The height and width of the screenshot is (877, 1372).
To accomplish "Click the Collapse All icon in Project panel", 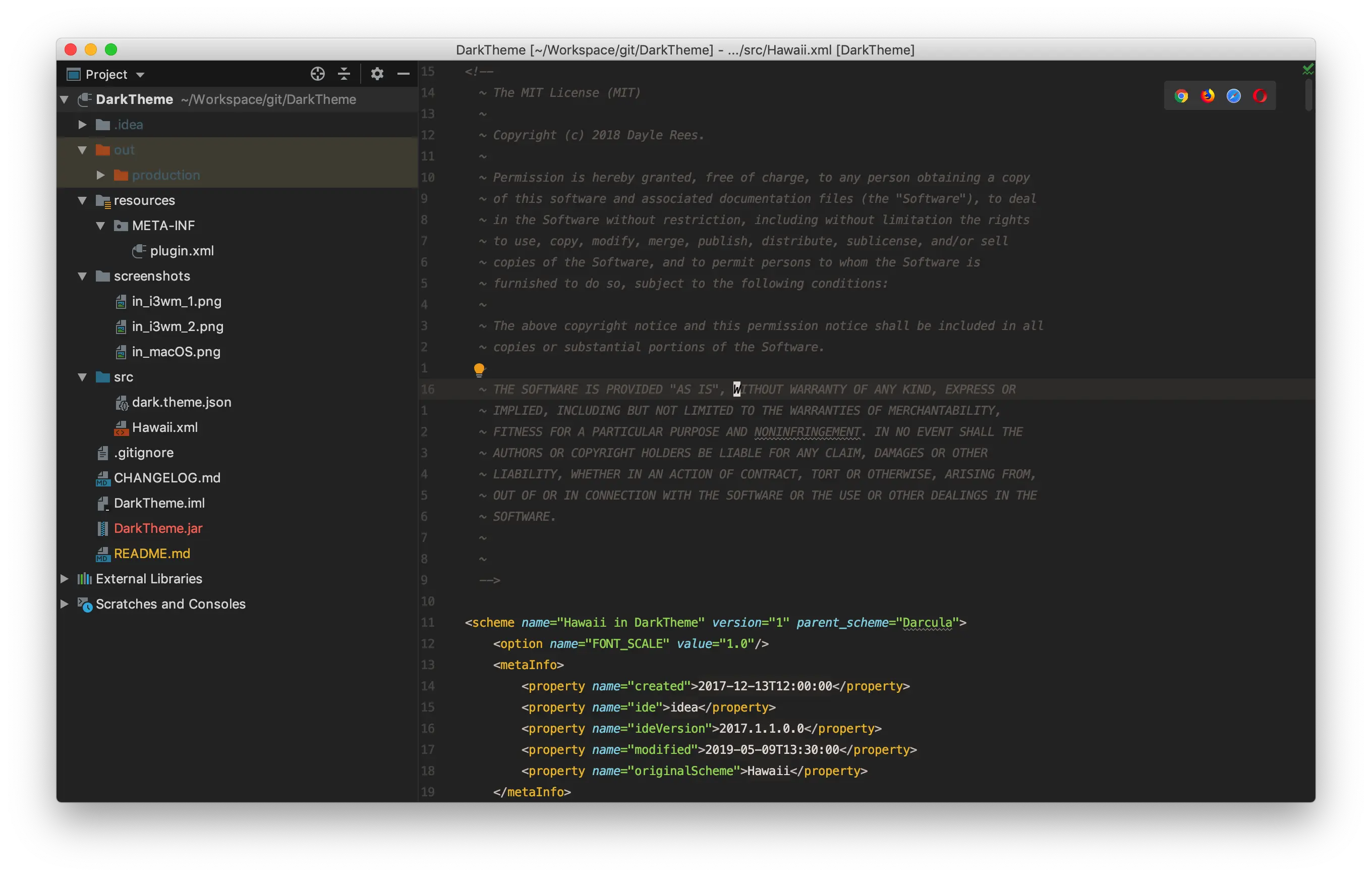I will (344, 74).
